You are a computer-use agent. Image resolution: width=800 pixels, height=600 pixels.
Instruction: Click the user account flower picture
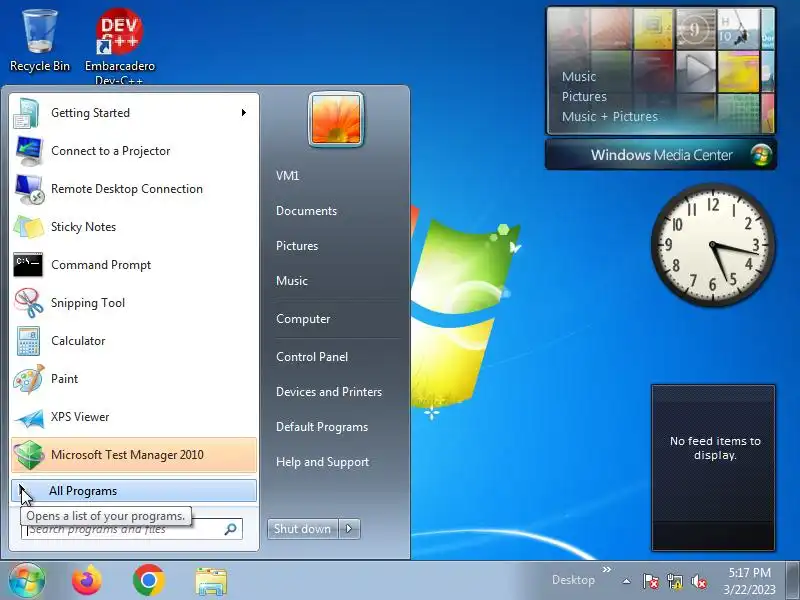tap(336, 119)
